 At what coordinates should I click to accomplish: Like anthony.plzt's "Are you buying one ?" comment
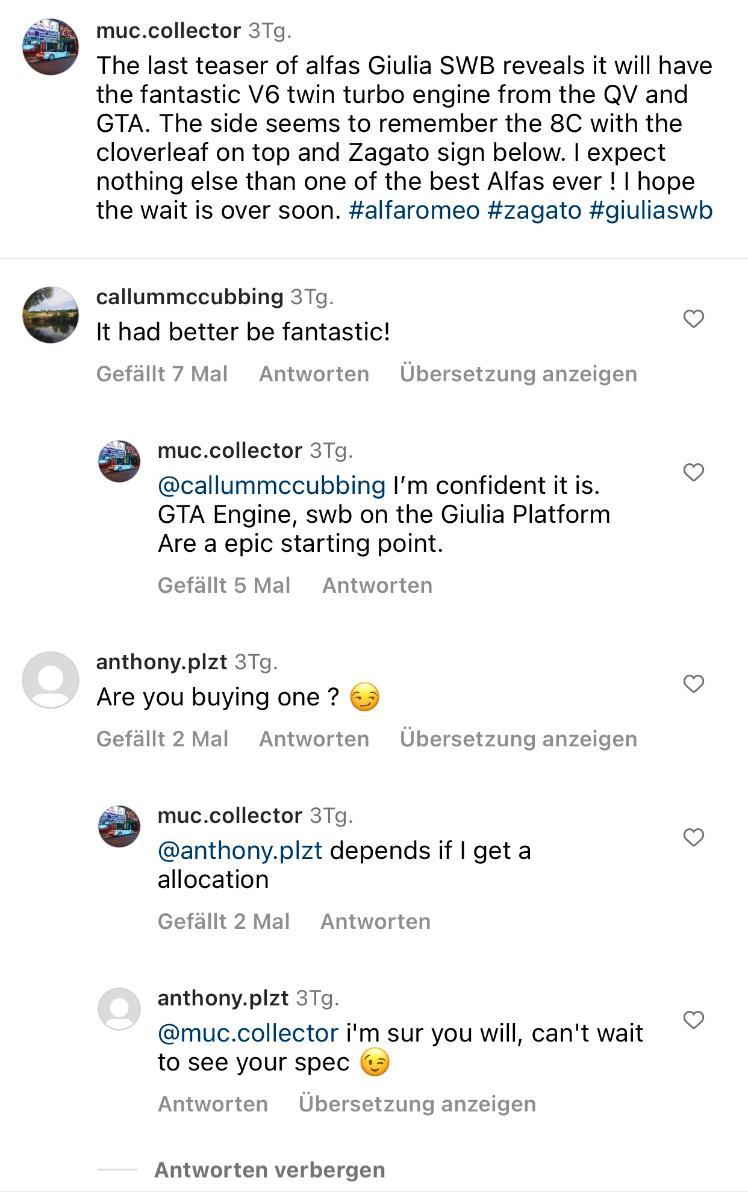pyautogui.click(x=693, y=684)
